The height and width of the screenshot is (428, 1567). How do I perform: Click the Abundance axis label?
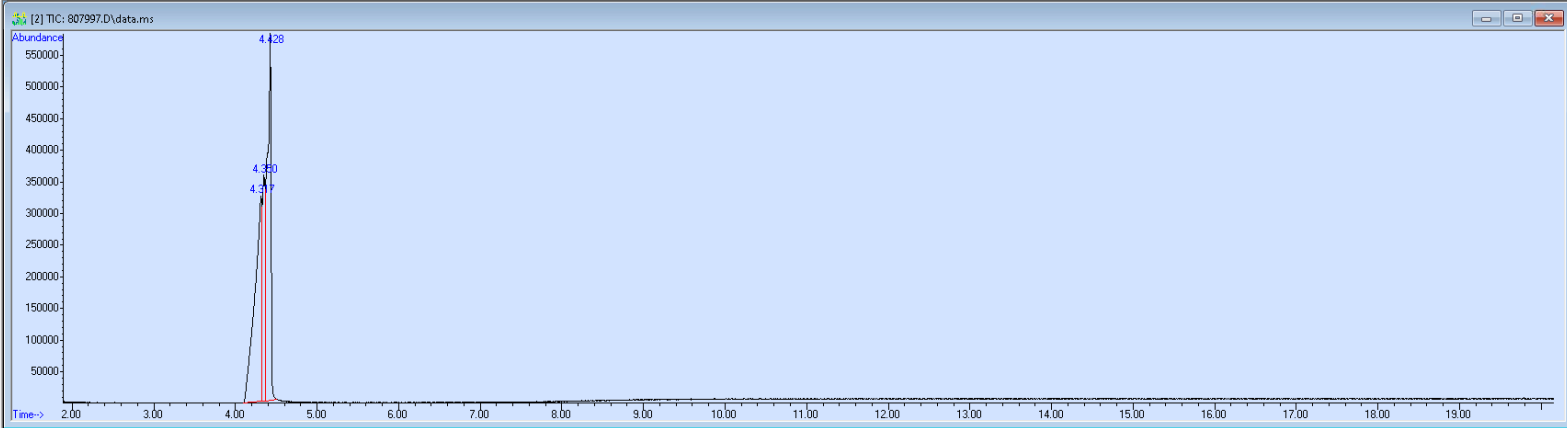[x=38, y=37]
